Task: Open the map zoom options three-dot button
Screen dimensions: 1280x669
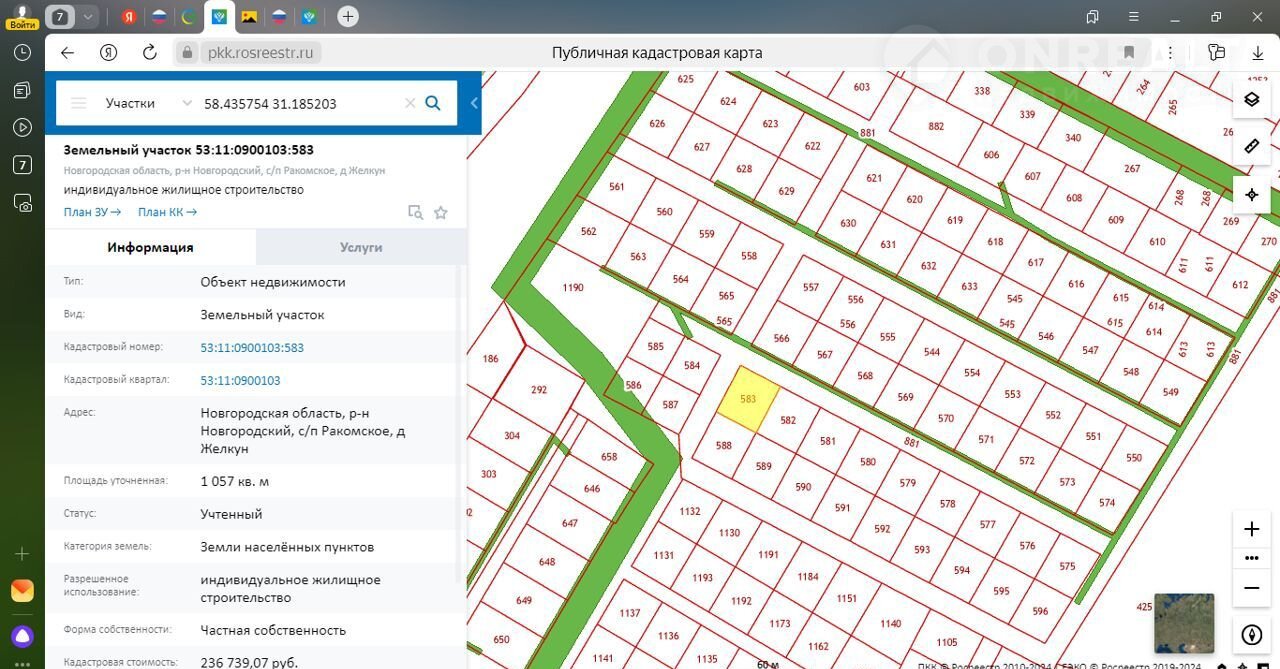Action: click(x=1251, y=558)
